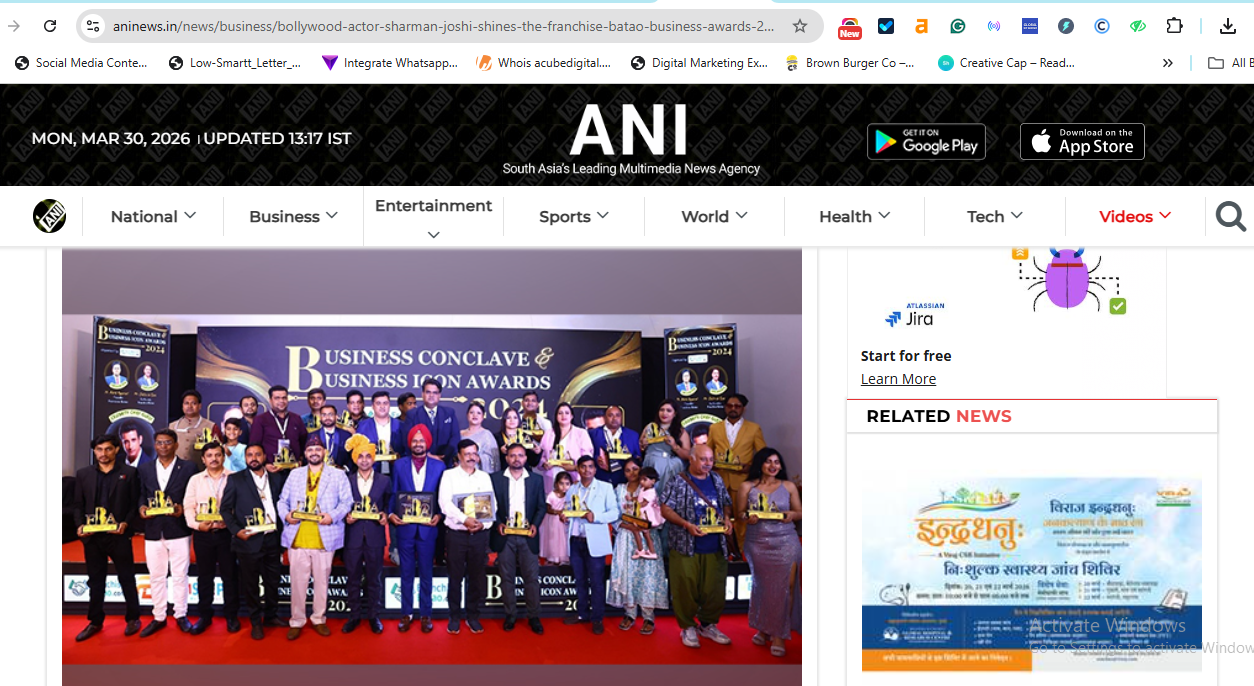Viewport: 1254px width, 686px height.
Task: Expand the Business dropdown menu
Action: [292, 216]
